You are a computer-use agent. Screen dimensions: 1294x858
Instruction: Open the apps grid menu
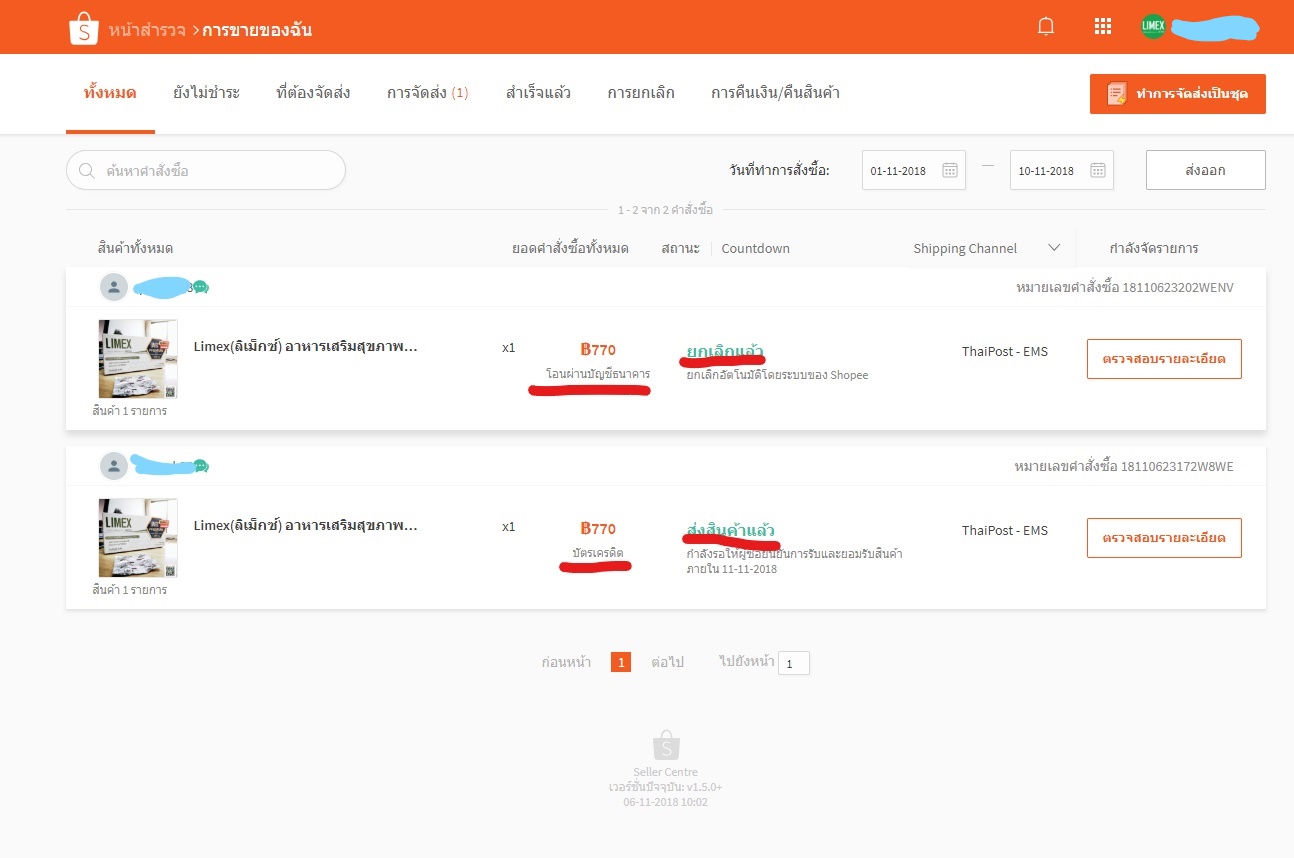(1103, 27)
